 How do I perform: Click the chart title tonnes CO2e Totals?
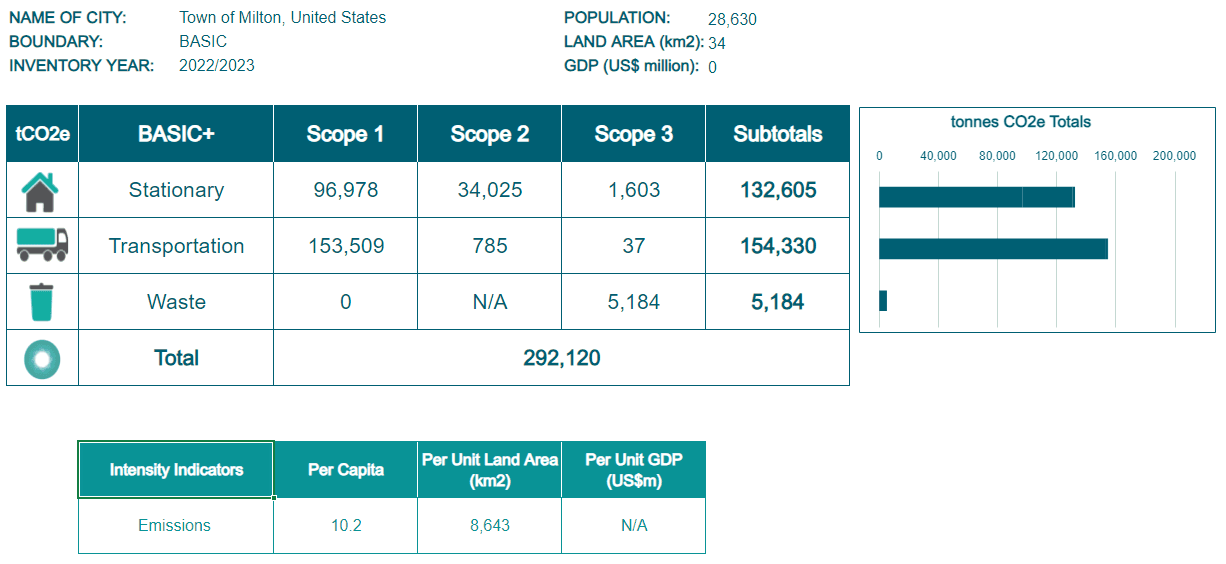click(x=1020, y=122)
